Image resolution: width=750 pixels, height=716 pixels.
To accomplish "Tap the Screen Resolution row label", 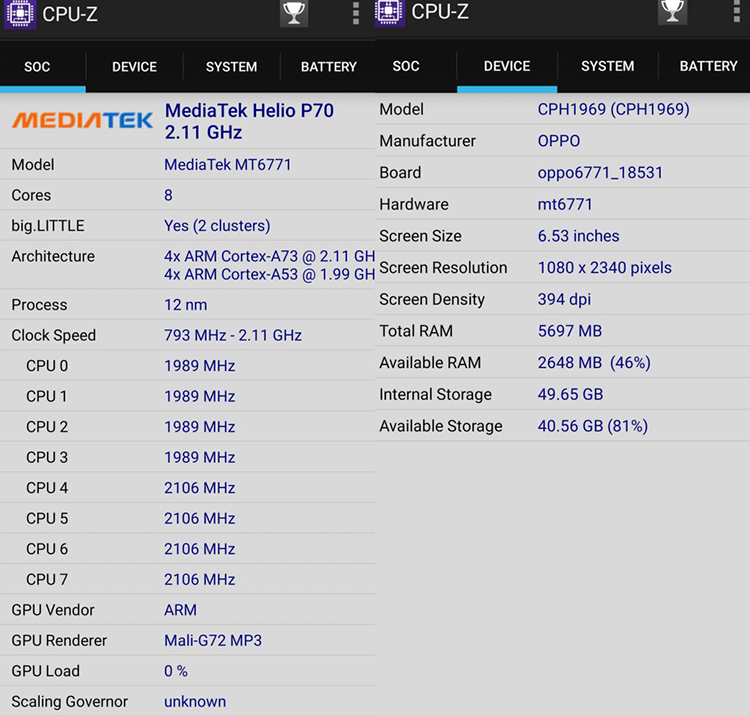I will [443, 268].
